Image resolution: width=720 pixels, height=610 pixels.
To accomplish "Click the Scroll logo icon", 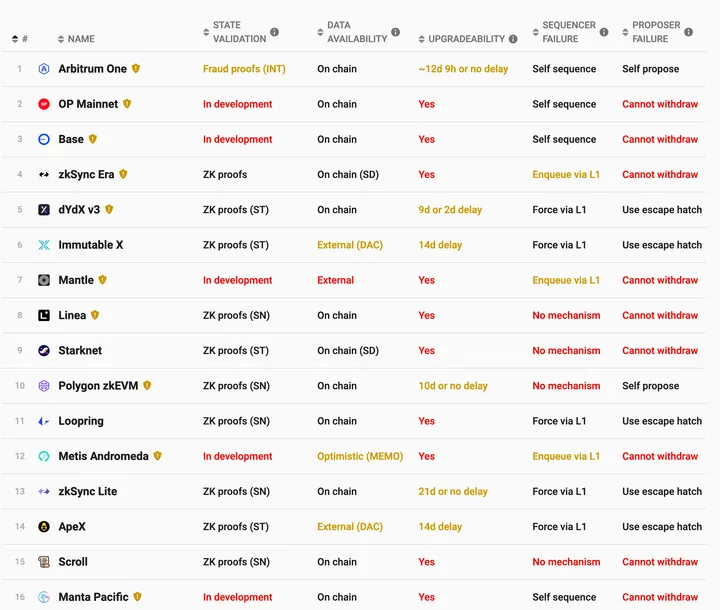I will point(44,562).
